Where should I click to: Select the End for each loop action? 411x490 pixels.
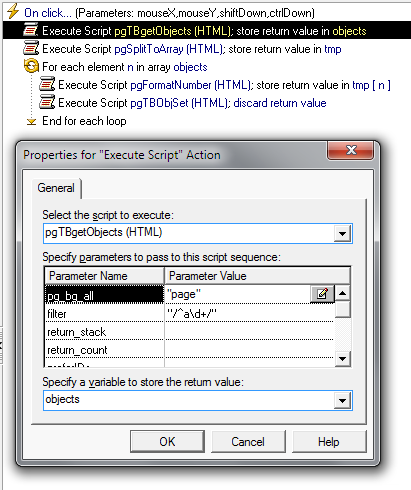click(84, 121)
